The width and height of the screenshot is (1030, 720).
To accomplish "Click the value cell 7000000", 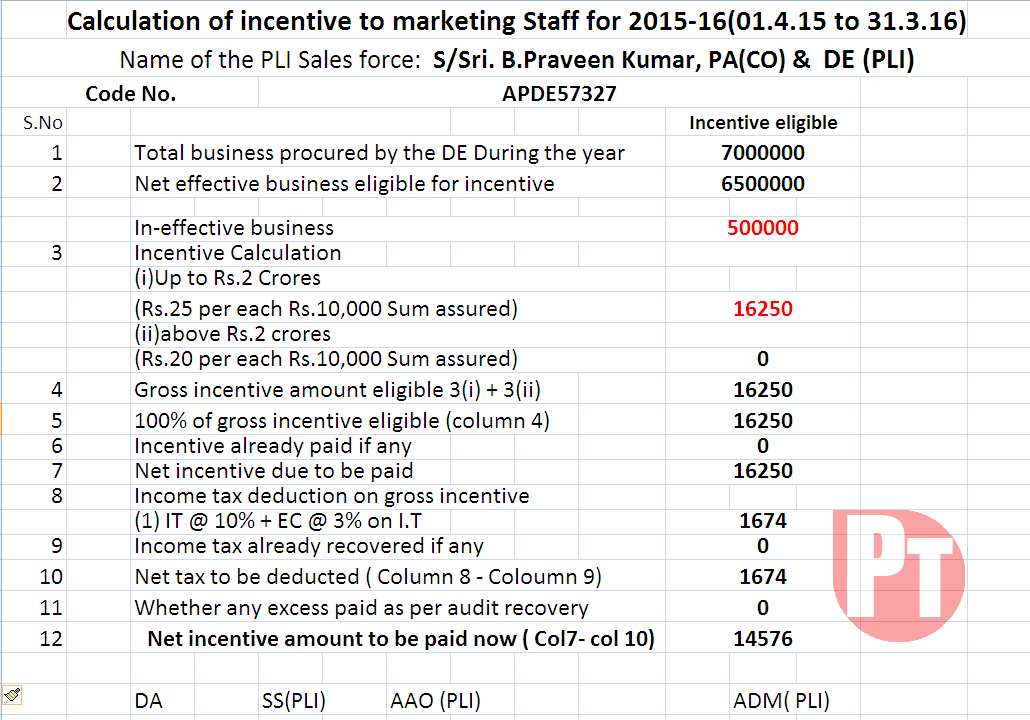I will [x=763, y=152].
